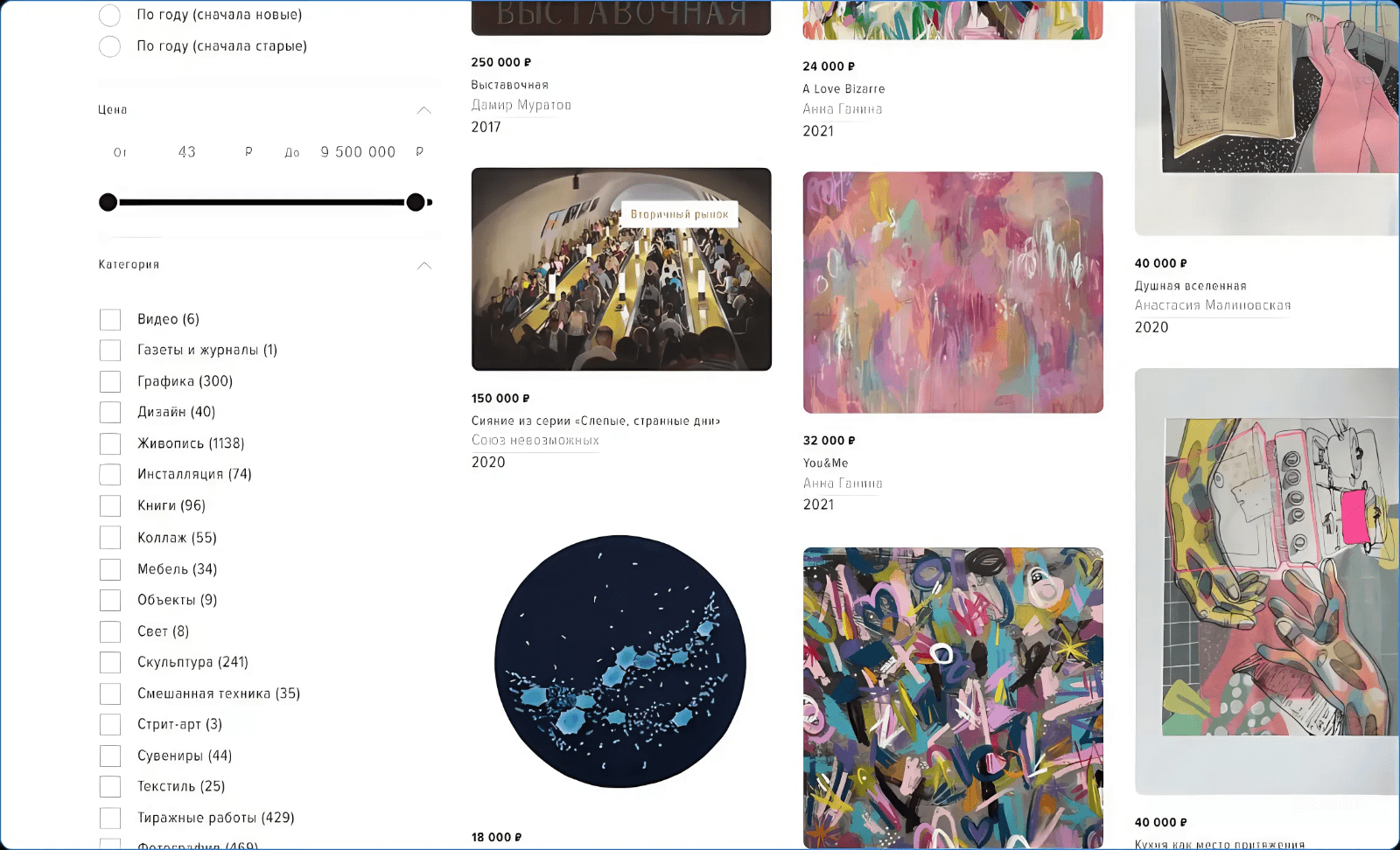The height and width of the screenshot is (850, 1400).
Task: Toggle the Стрит-арт (3) checkbox
Action: point(110,724)
